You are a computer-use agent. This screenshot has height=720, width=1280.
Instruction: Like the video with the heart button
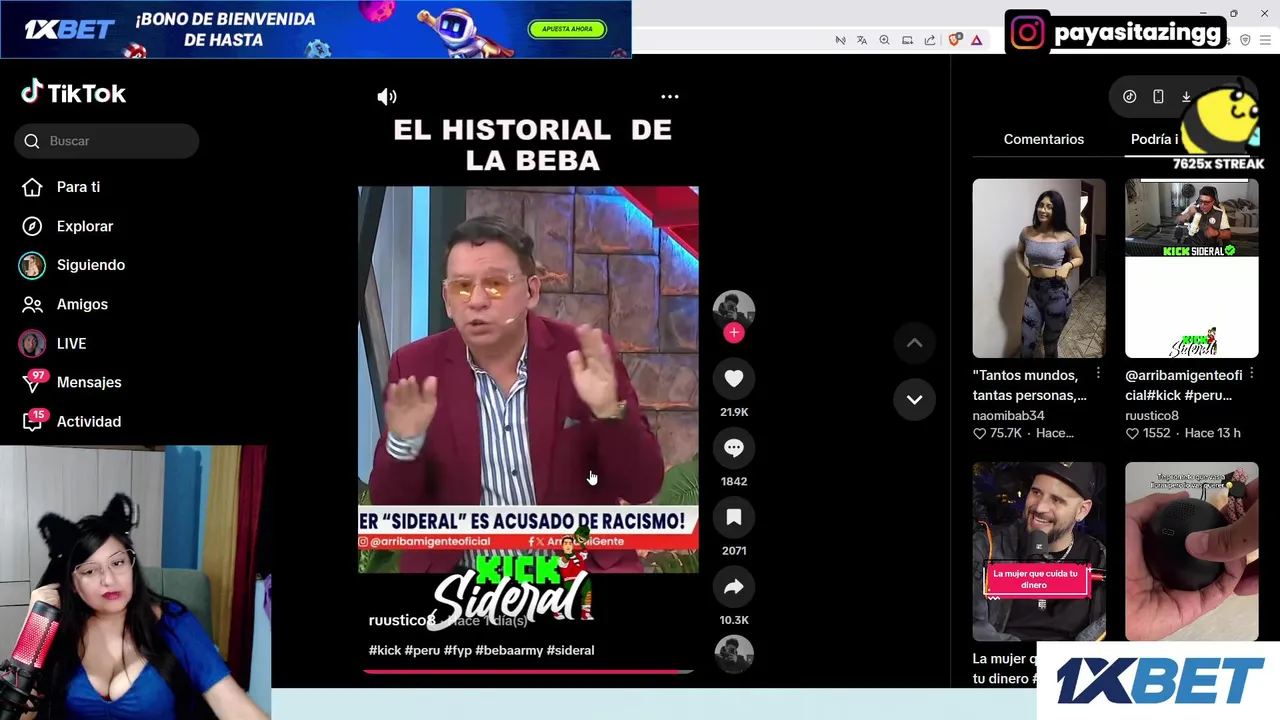734,378
